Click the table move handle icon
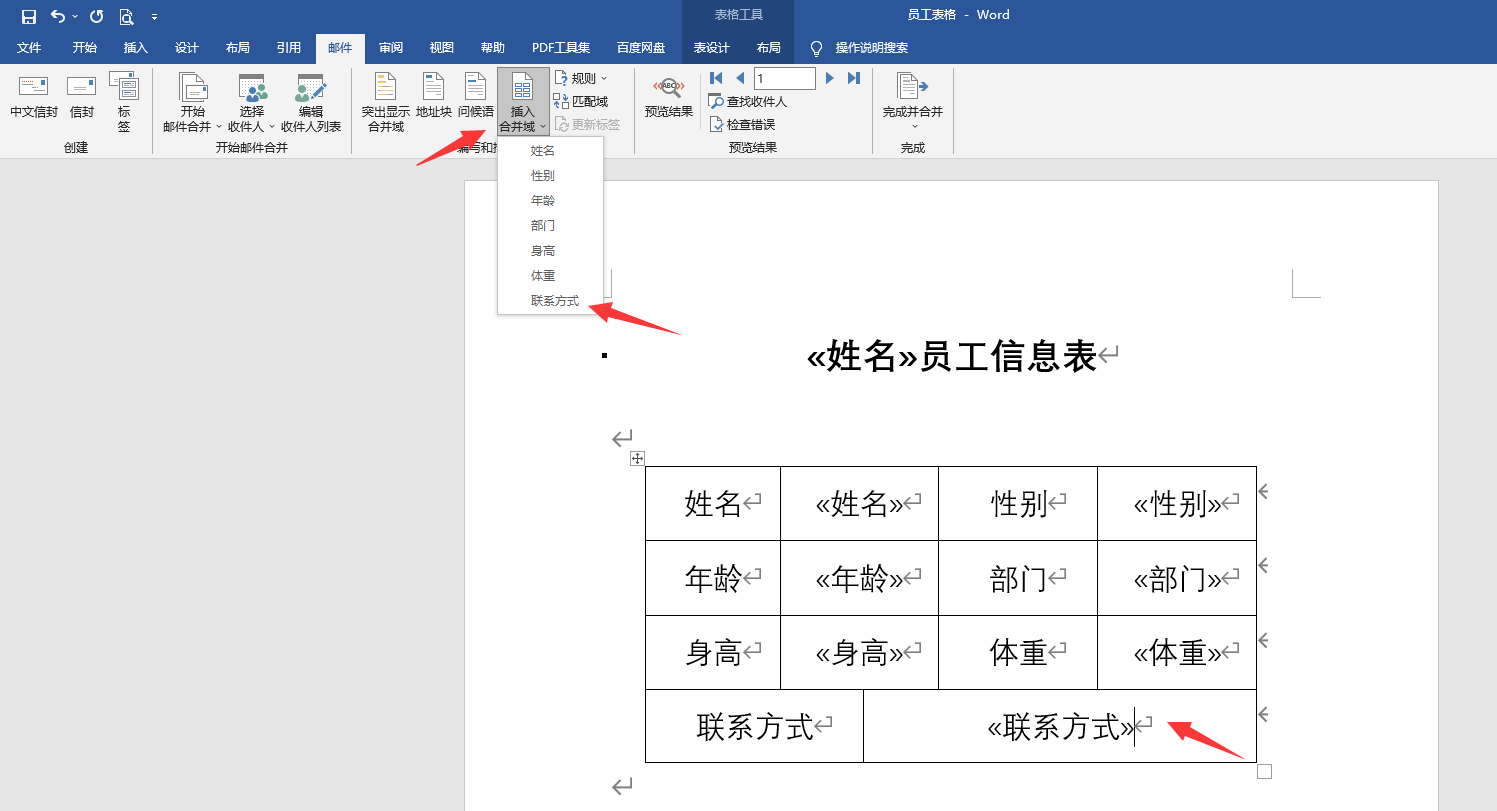The width and height of the screenshot is (1497, 811). tap(637, 458)
